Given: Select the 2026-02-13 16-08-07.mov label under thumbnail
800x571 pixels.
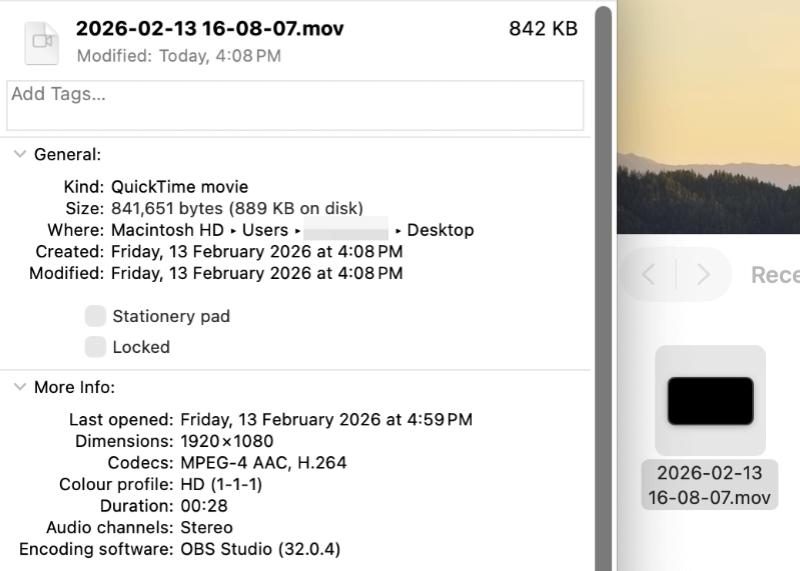Looking at the screenshot, I should tap(710, 485).
